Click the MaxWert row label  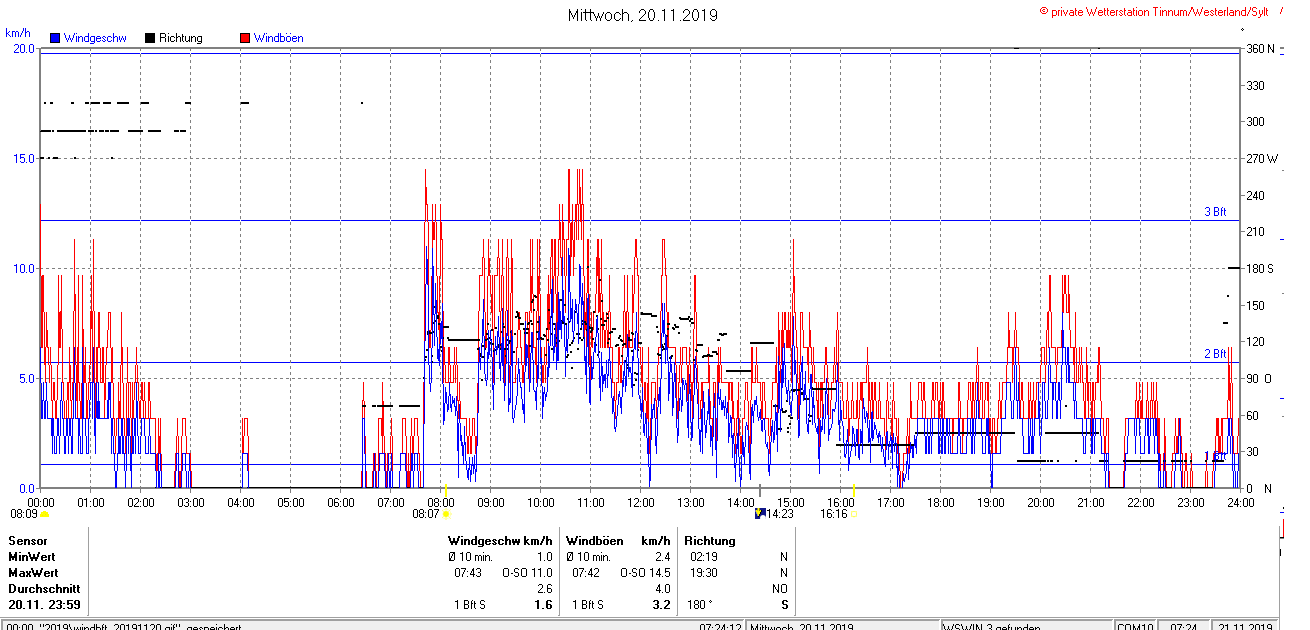coord(33,572)
